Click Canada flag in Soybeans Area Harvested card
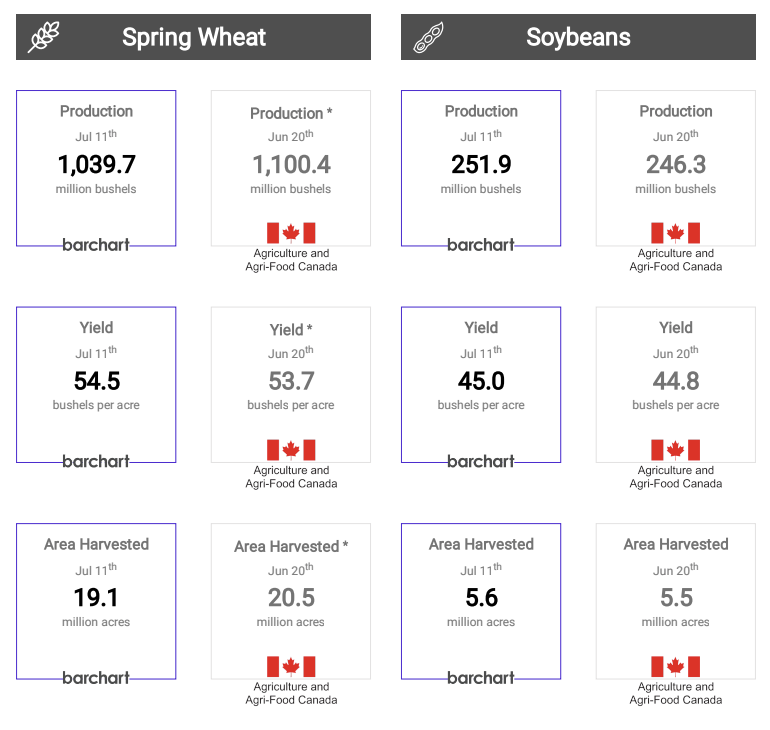770x730 pixels. pyautogui.click(x=676, y=667)
